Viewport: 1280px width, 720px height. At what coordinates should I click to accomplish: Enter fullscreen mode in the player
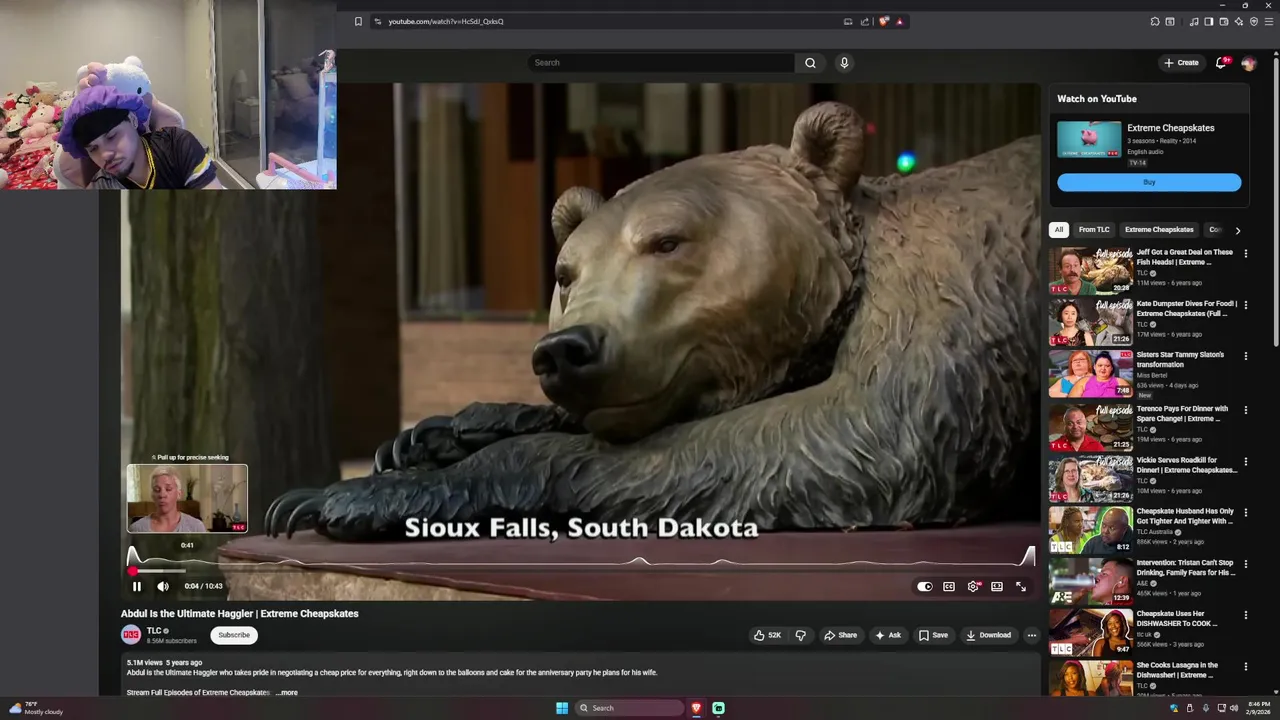(1021, 587)
